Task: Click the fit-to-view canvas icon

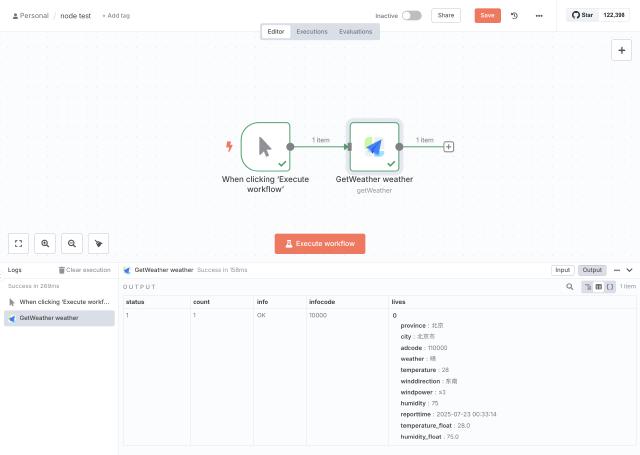Action: pos(18,243)
